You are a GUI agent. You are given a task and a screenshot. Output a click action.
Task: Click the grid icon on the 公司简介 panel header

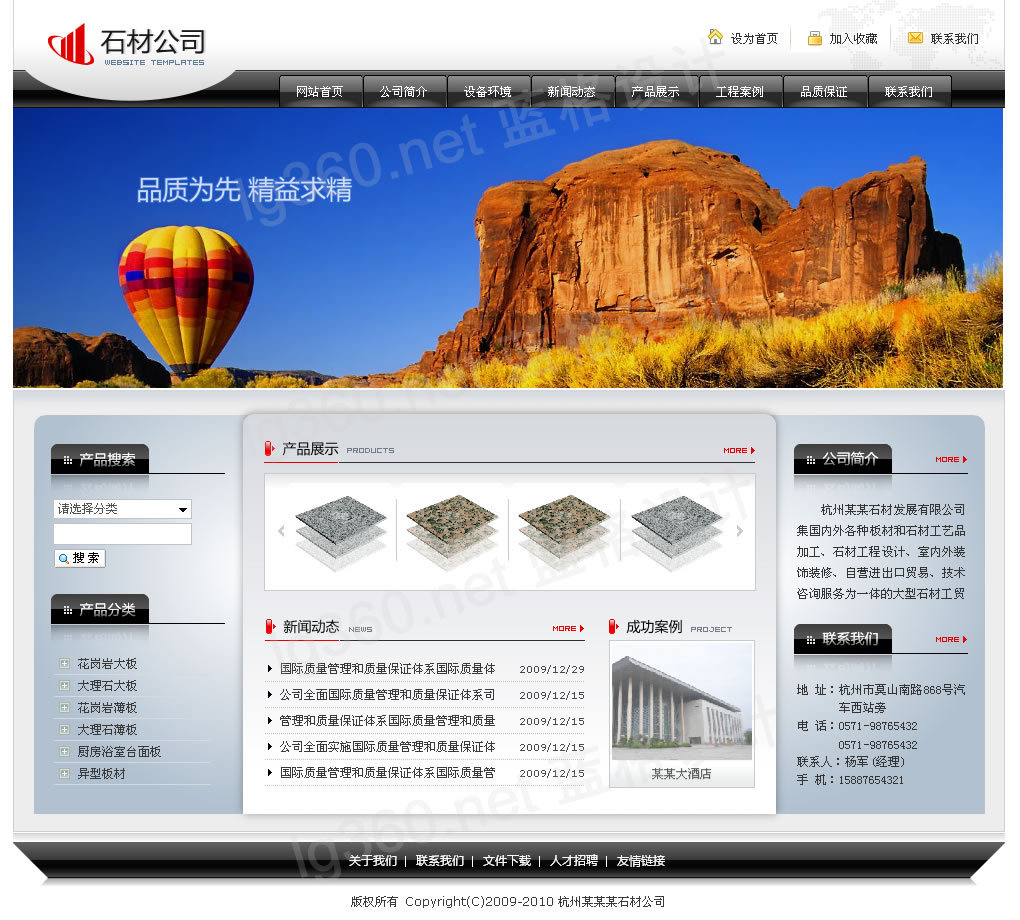(810, 459)
